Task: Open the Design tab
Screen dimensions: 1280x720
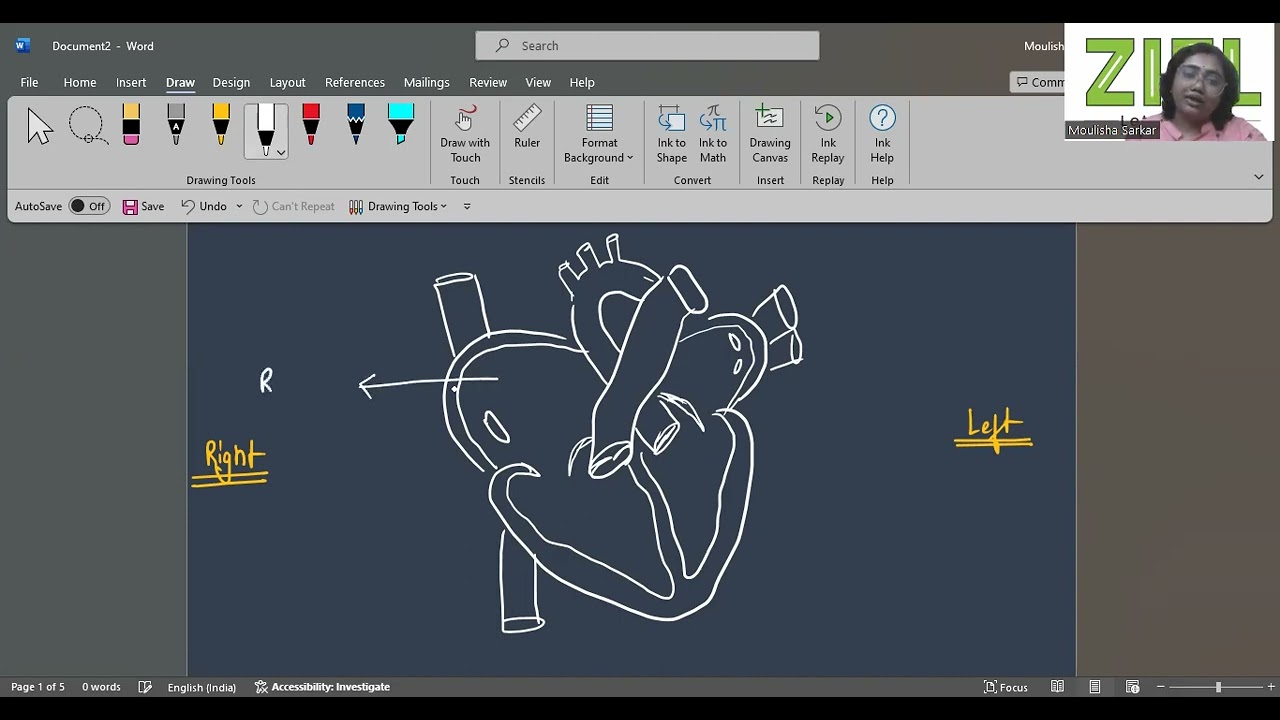Action: coord(231,82)
